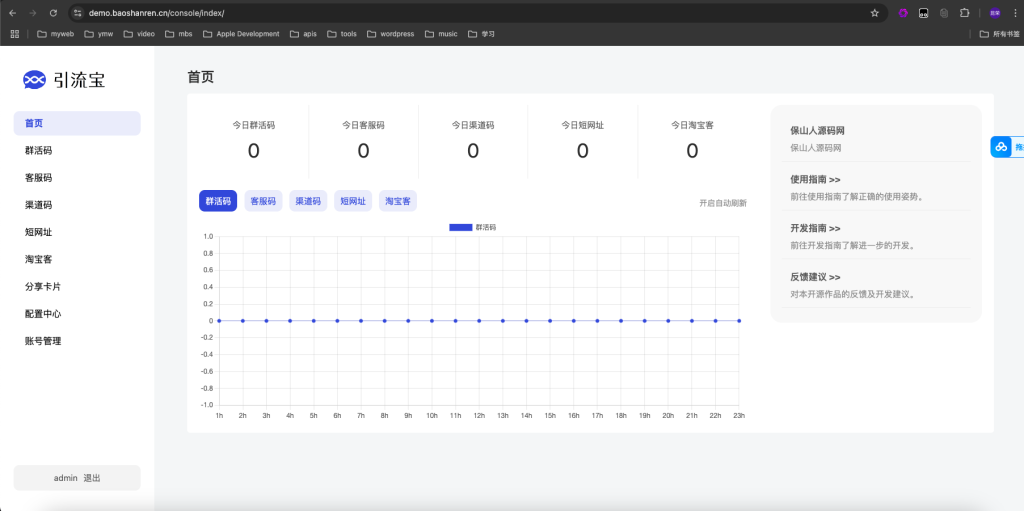The image size is (1024, 511).
Task: Open the 反馈建议 >> link
Action: pos(815,277)
